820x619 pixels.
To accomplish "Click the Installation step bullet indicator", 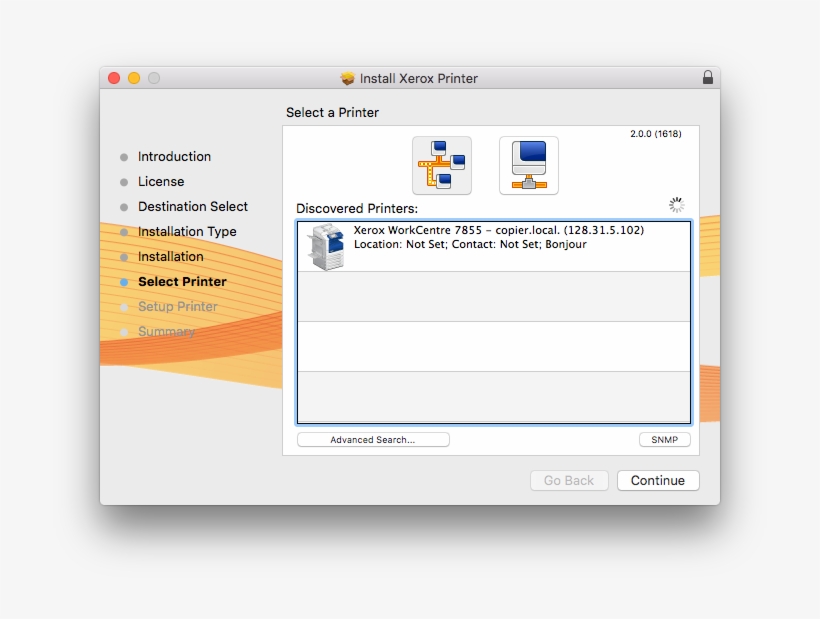I will point(124,257).
